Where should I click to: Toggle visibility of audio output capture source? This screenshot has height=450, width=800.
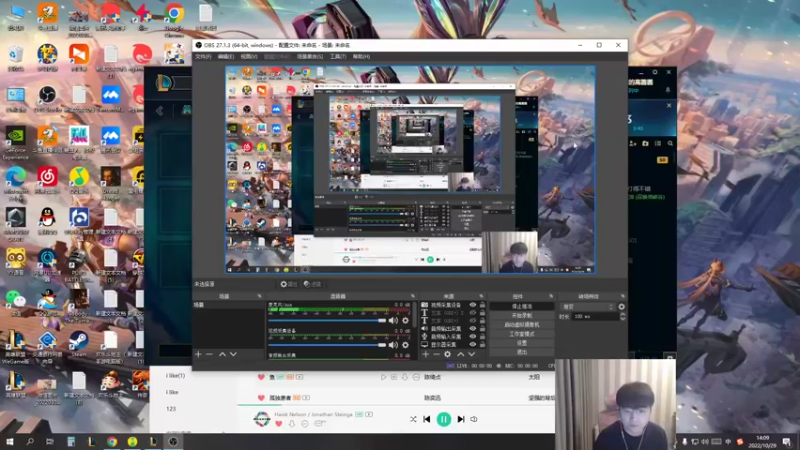[473, 329]
